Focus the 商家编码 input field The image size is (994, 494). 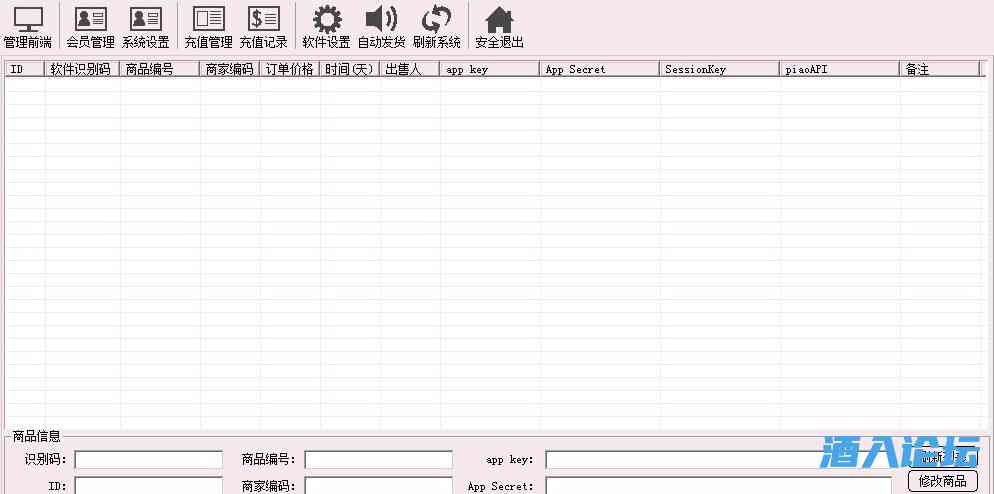378,486
